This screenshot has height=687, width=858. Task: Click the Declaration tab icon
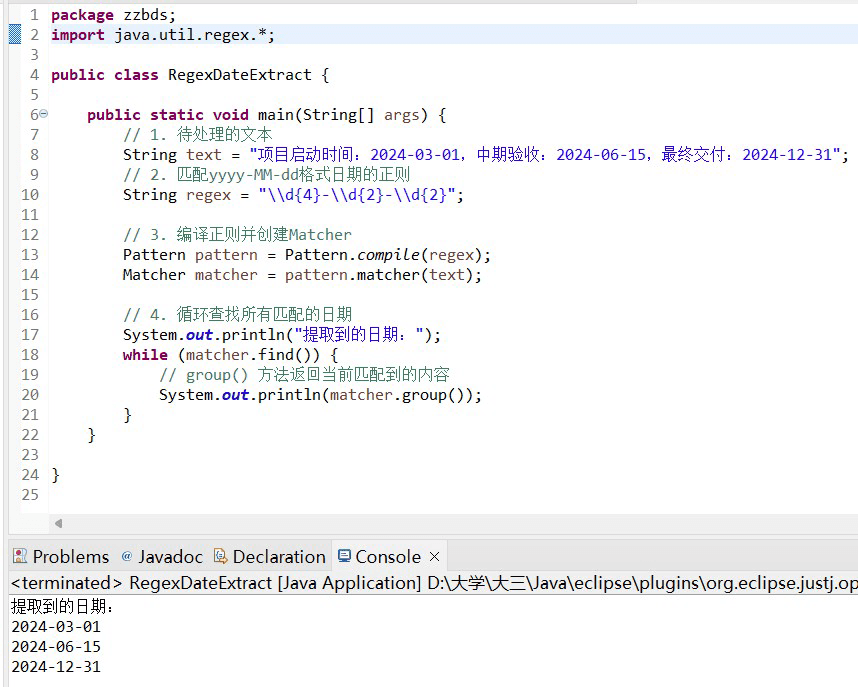tap(221, 556)
